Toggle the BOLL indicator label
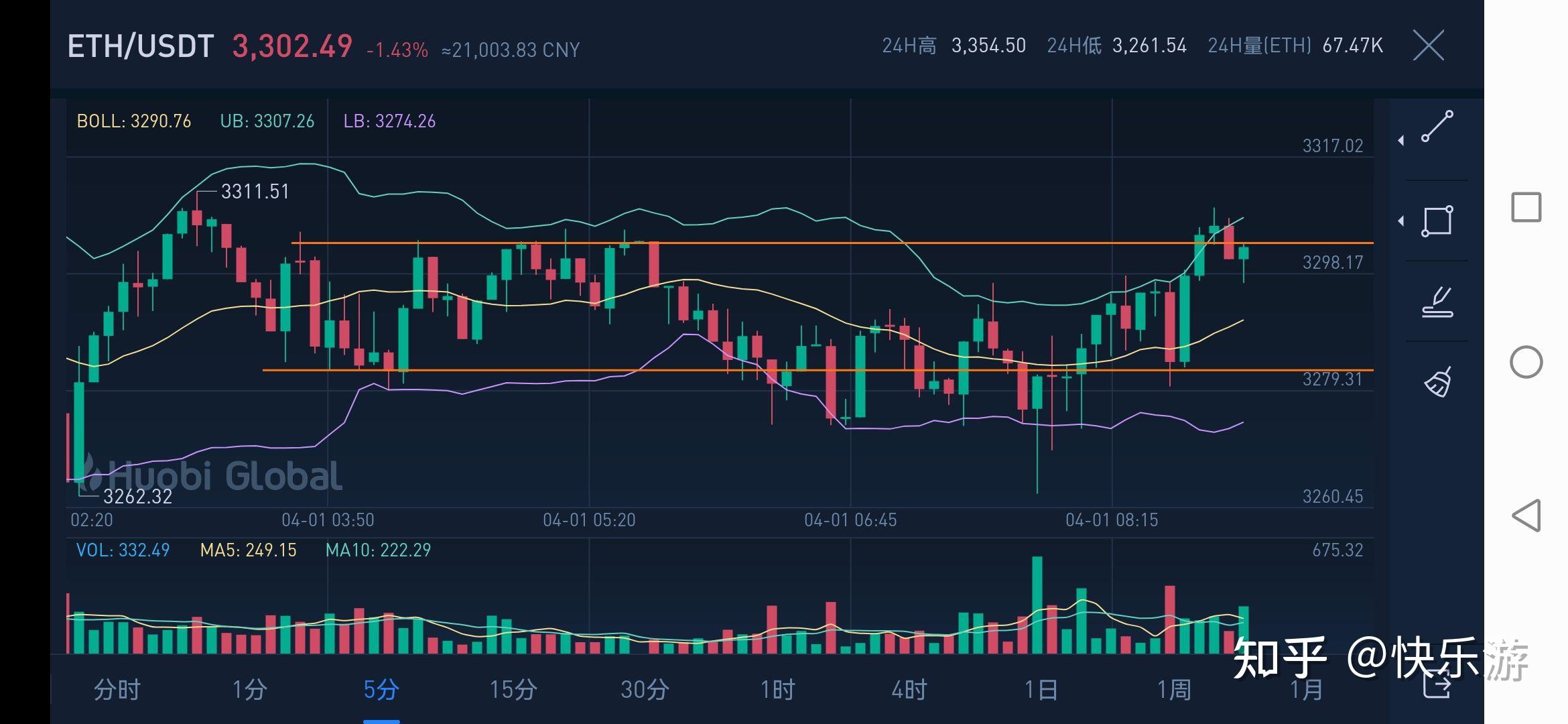 tap(133, 121)
